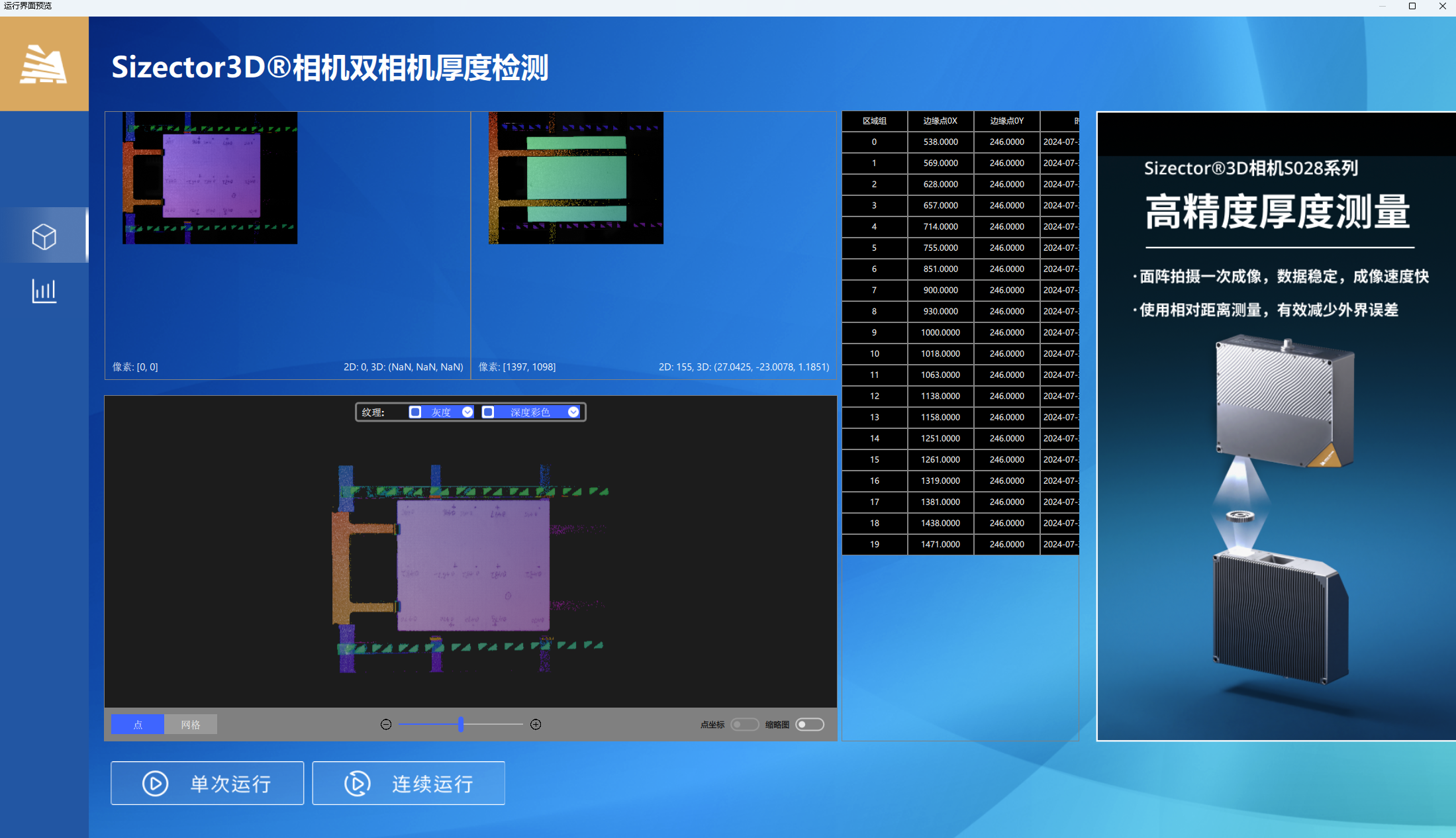Click the right camera depth image
The image size is (1456, 838).
(576, 178)
